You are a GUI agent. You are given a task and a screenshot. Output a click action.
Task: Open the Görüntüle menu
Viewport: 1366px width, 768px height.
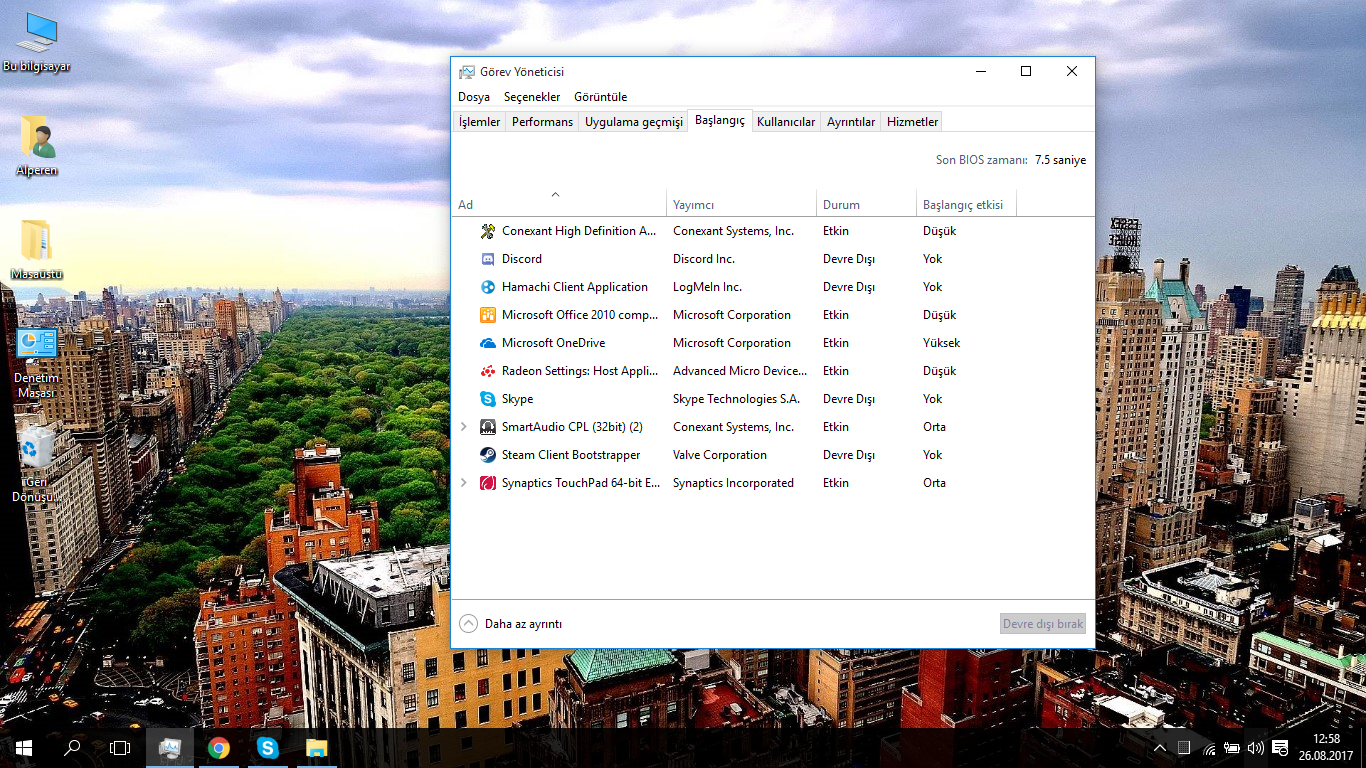[x=601, y=97]
